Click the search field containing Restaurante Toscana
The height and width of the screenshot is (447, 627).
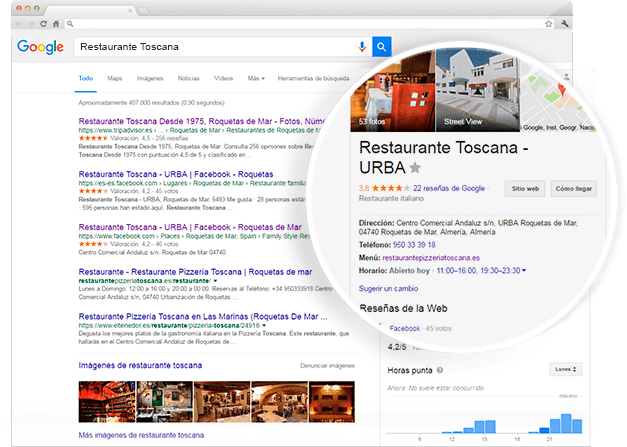(x=215, y=47)
